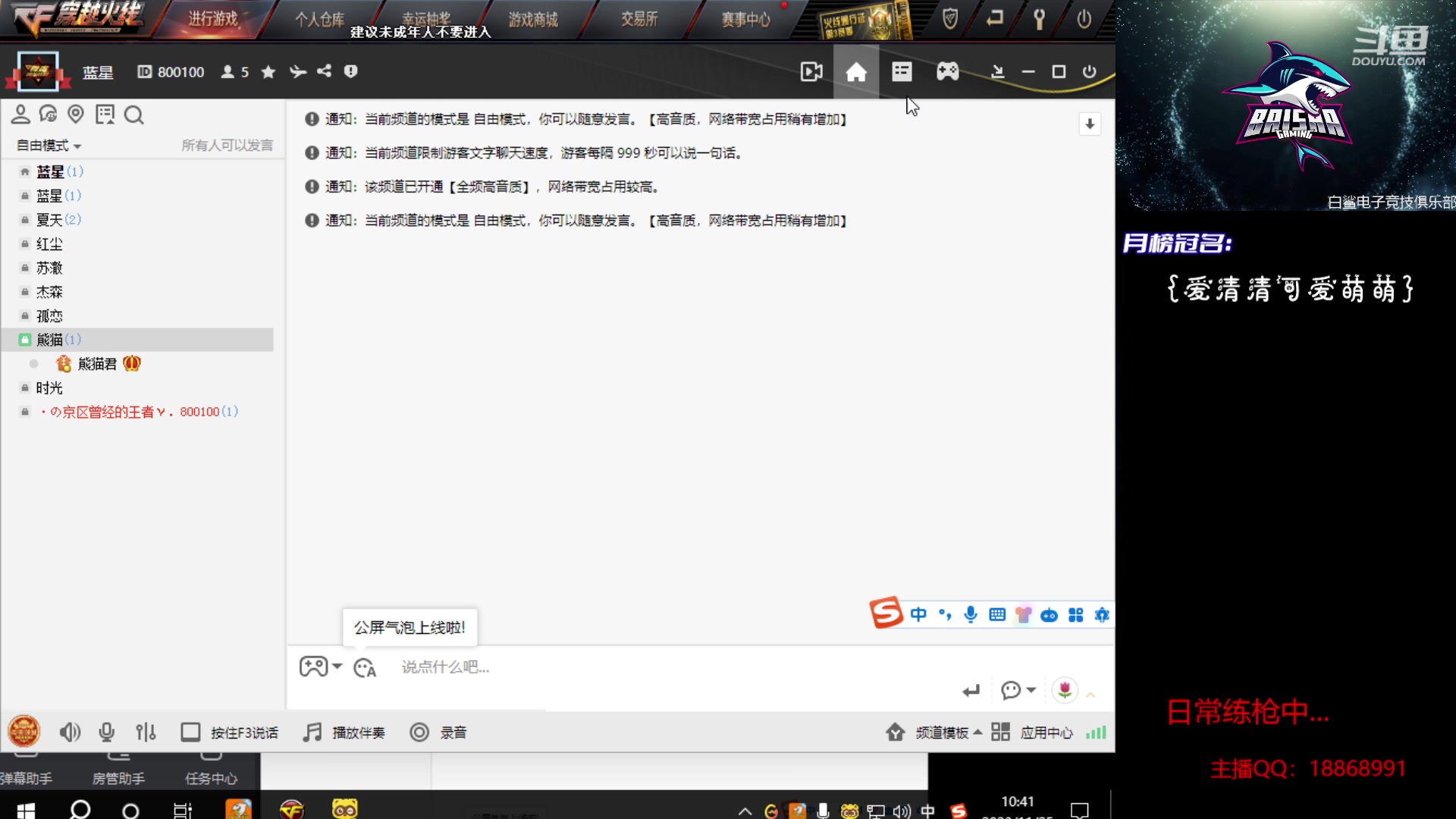Screen dimensions: 1456x819
Task: Click the shield security icon in top bar
Action: coord(950,19)
